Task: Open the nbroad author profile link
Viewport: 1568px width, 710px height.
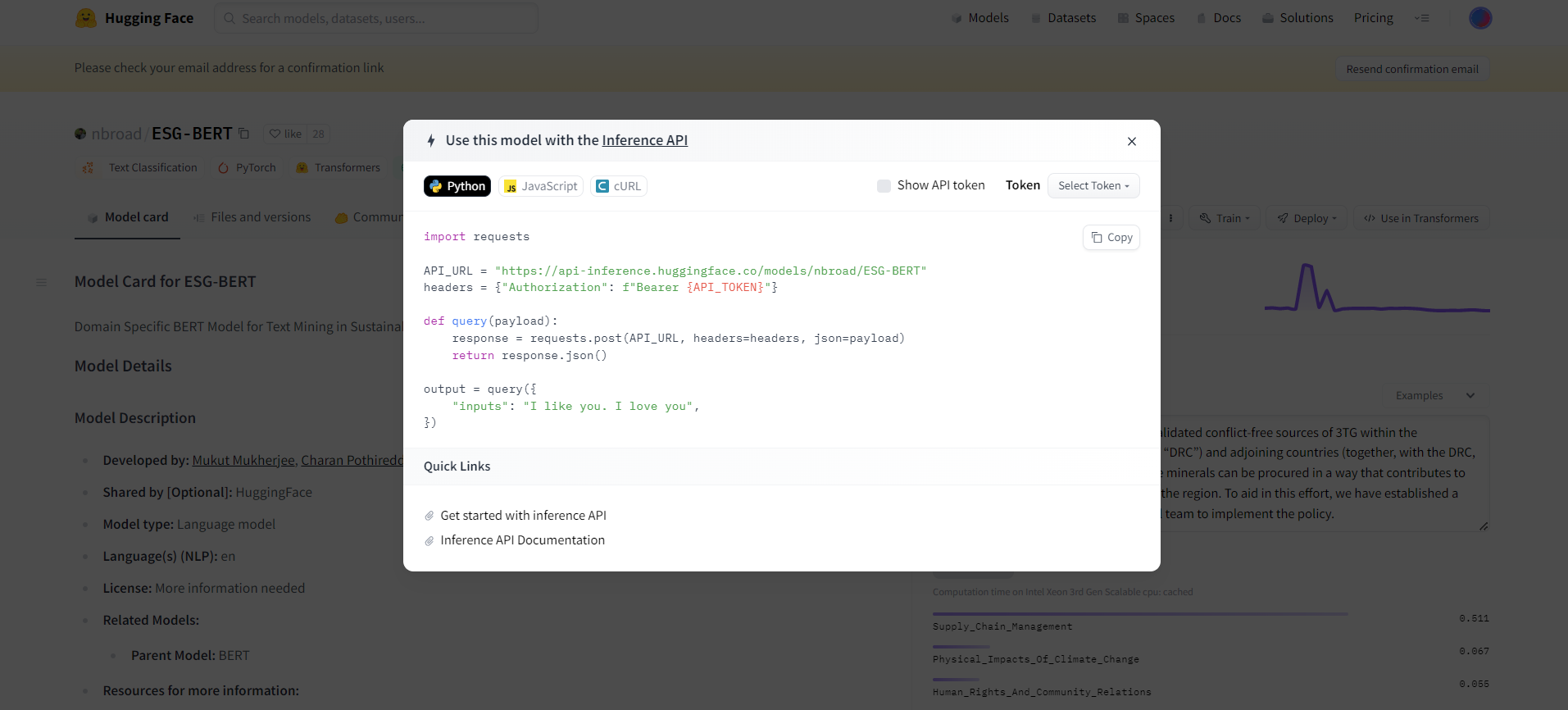Action: pyautogui.click(x=116, y=134)
